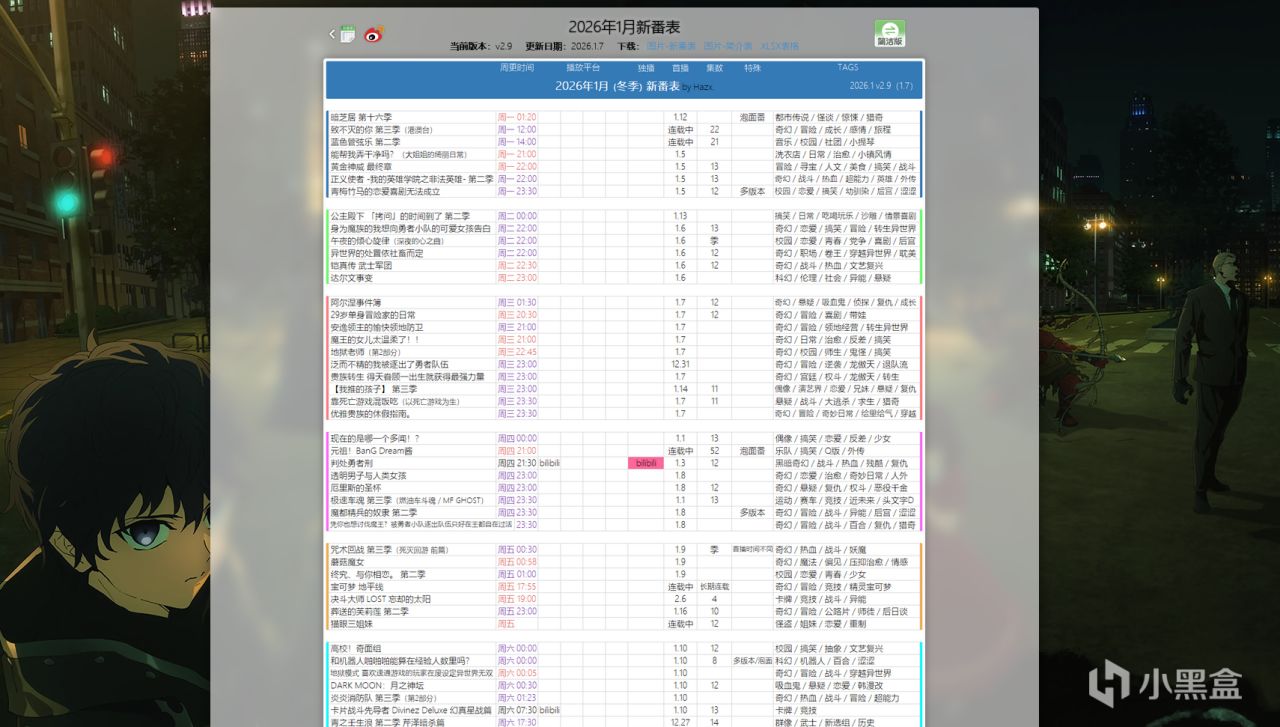Click the pink bilibili badge for 判处勇者刑
The image size is (1280, 727).
[646, 463]
